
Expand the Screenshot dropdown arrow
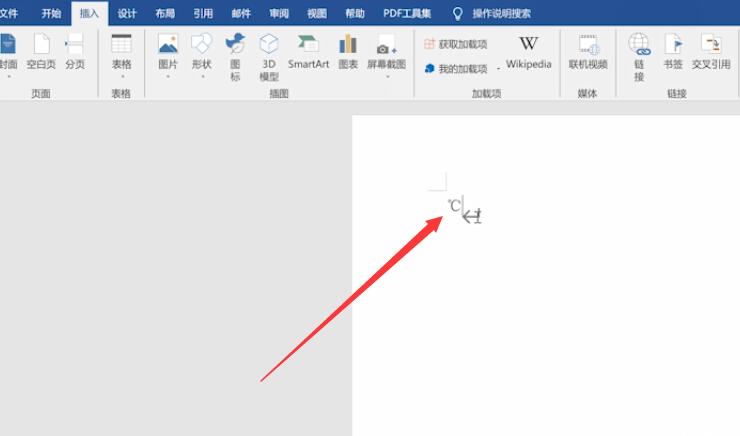[x=387, y=76]
